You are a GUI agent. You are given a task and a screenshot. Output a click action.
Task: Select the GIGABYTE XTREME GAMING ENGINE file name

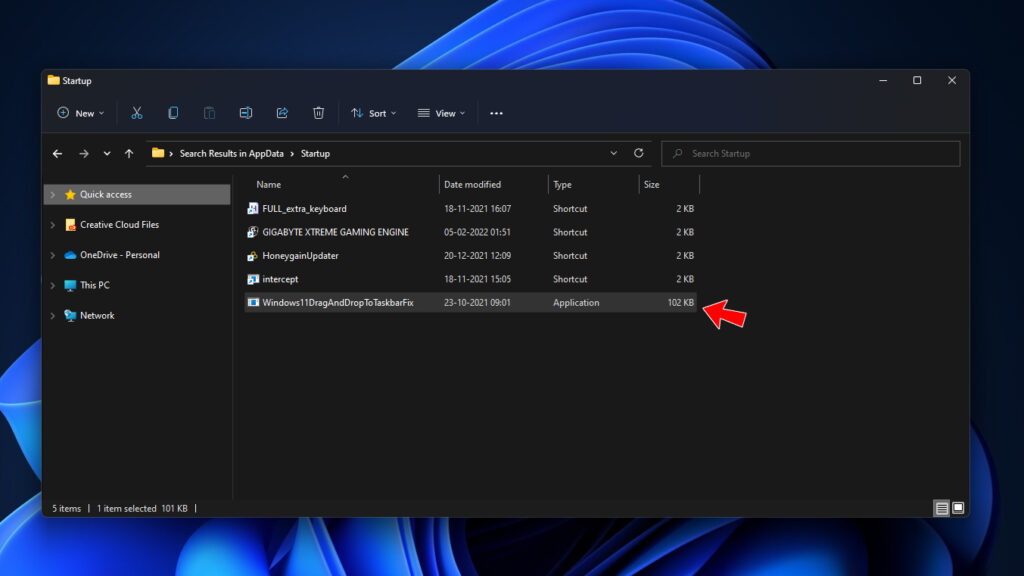pyautogui.click(x=336, y=232)
